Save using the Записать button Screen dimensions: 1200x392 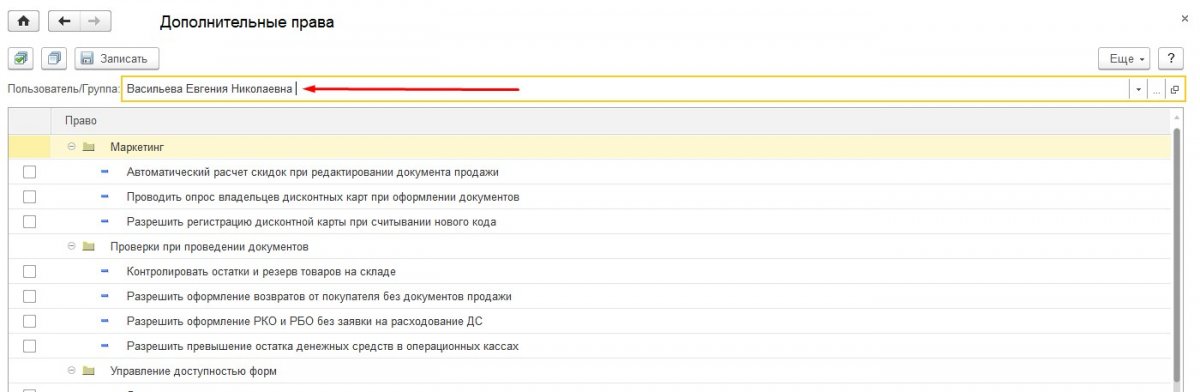click(117, 59)
